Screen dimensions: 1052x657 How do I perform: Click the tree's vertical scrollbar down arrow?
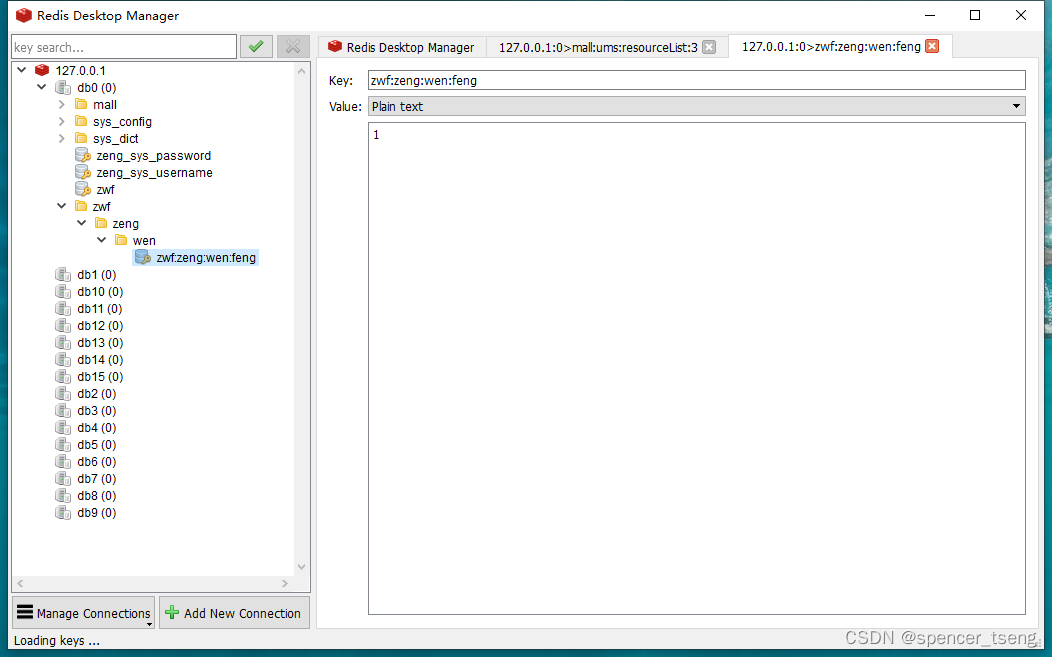(x=301, y=567)
